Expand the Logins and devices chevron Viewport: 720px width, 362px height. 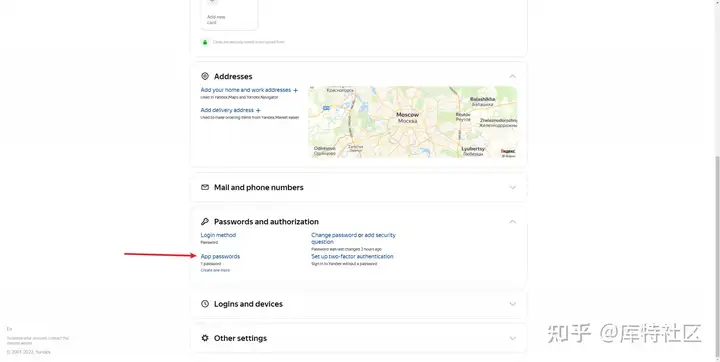[x=512, y=304]
